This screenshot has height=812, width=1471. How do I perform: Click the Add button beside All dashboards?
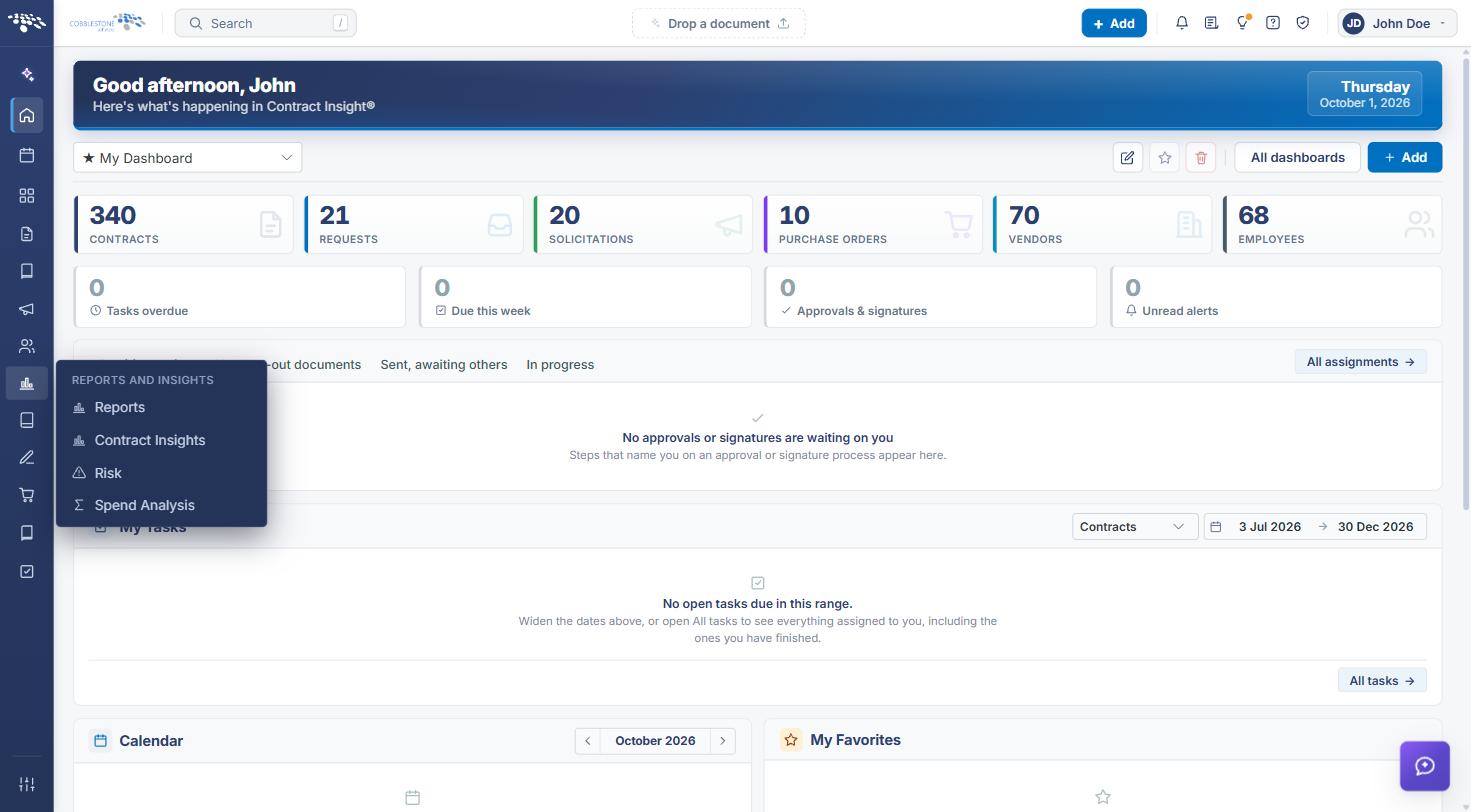click(1405, 157)
